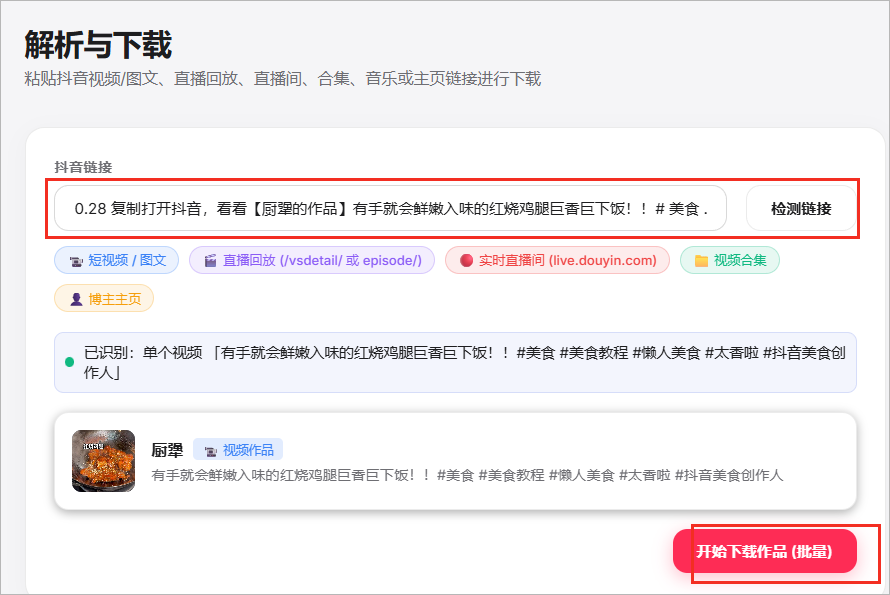
Task: Click the clapperboard icon in 直播回放 tag
Action: click(x=211, y=261)
